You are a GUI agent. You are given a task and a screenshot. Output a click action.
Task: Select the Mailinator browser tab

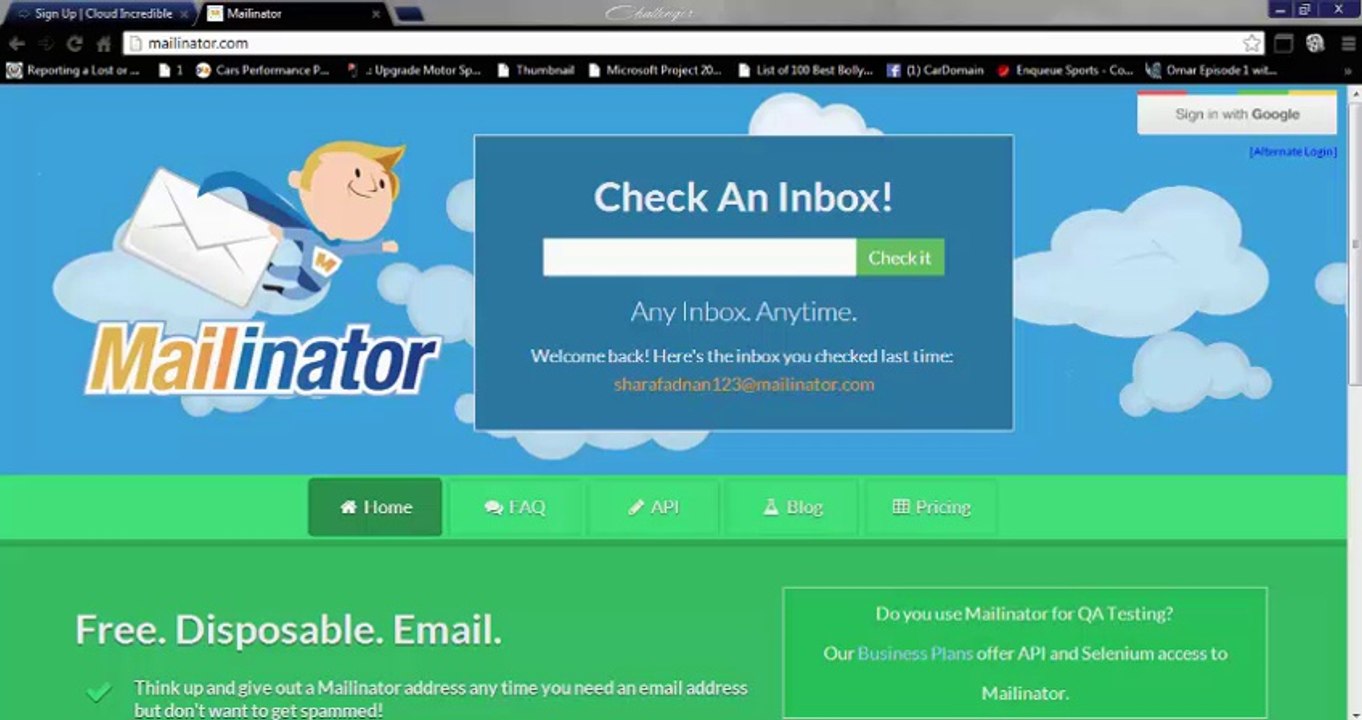pos(294,14)
